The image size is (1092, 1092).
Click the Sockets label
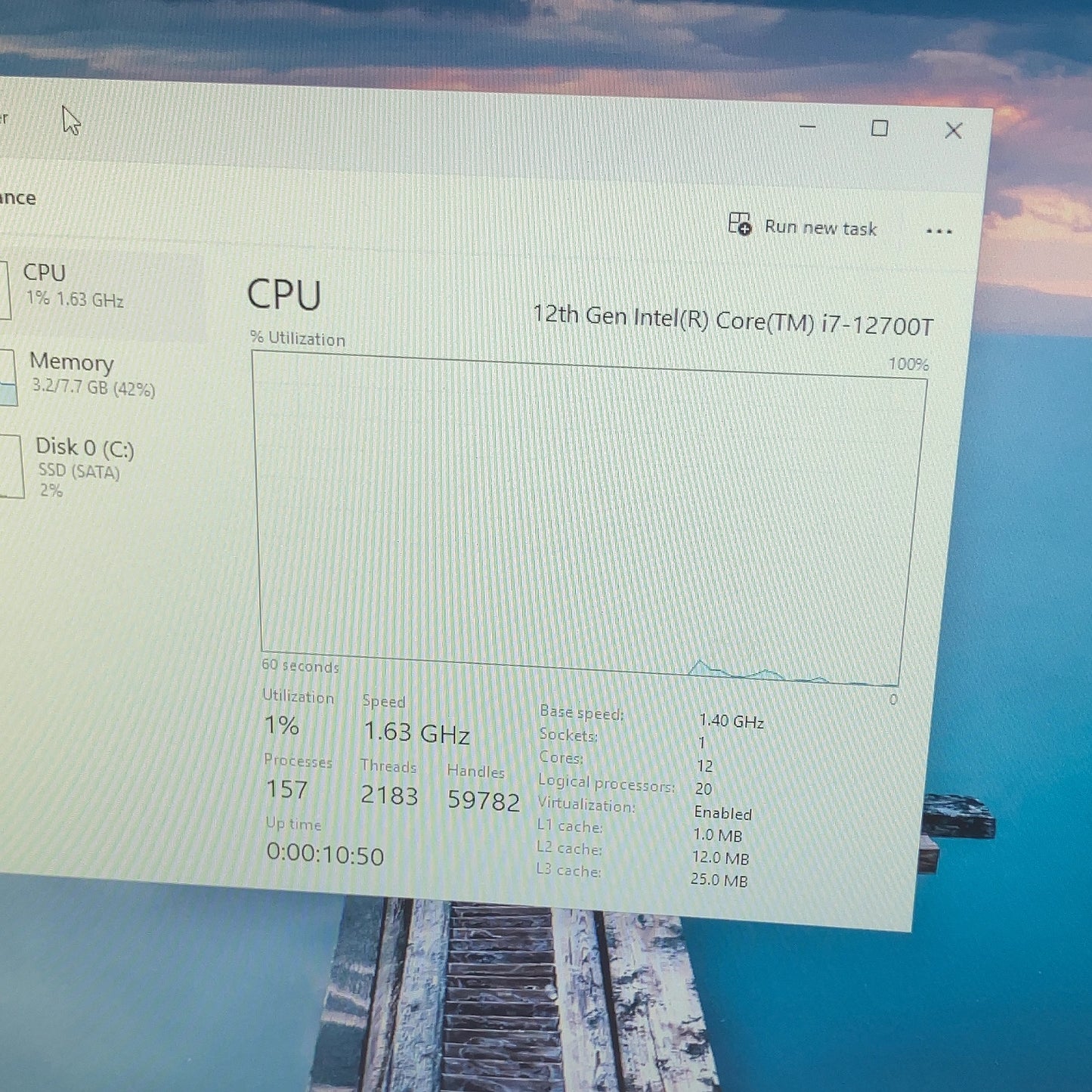[x=568, y=735]
